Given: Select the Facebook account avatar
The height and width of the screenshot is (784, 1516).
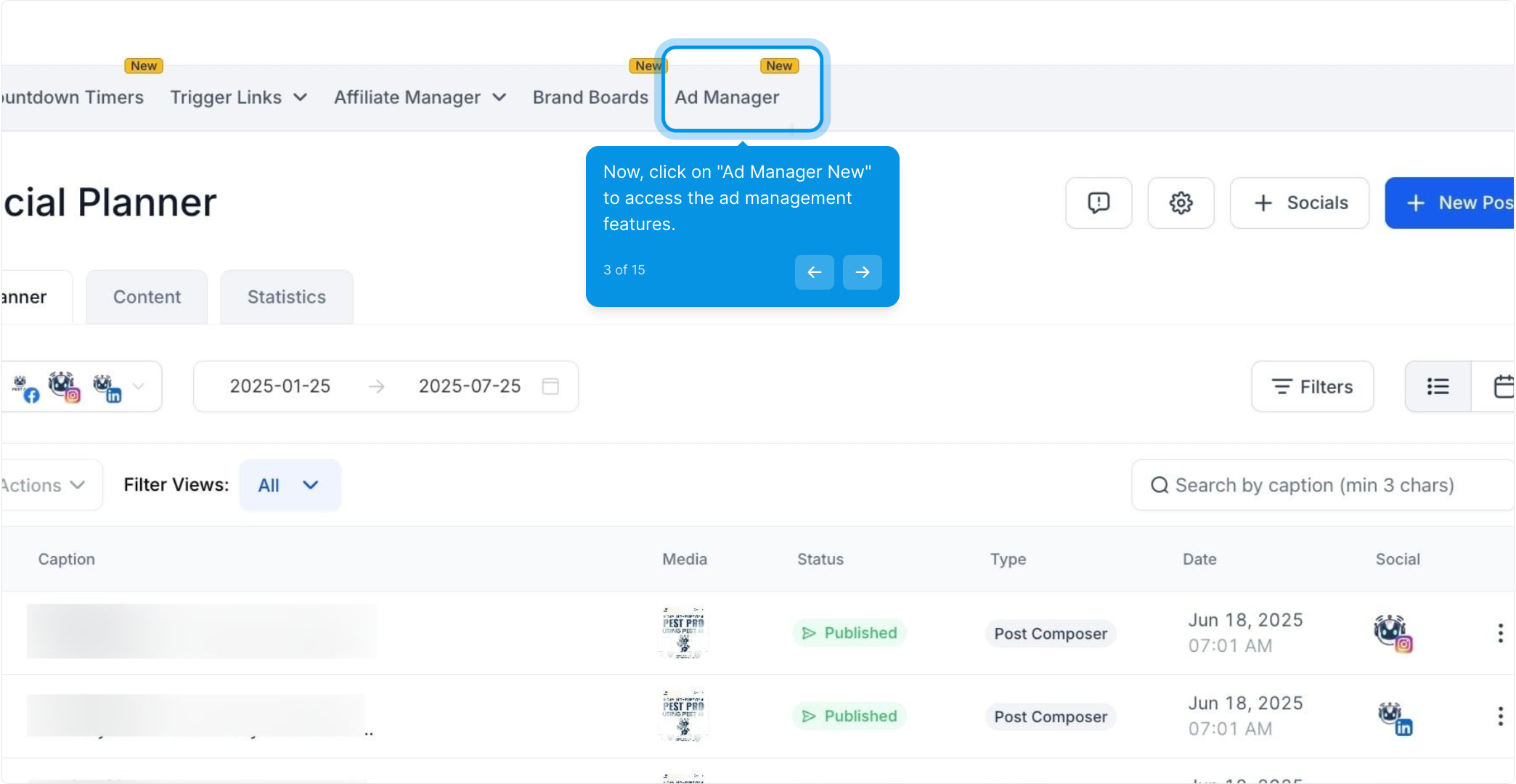Looking at the screenshot, I should point(25,388).
